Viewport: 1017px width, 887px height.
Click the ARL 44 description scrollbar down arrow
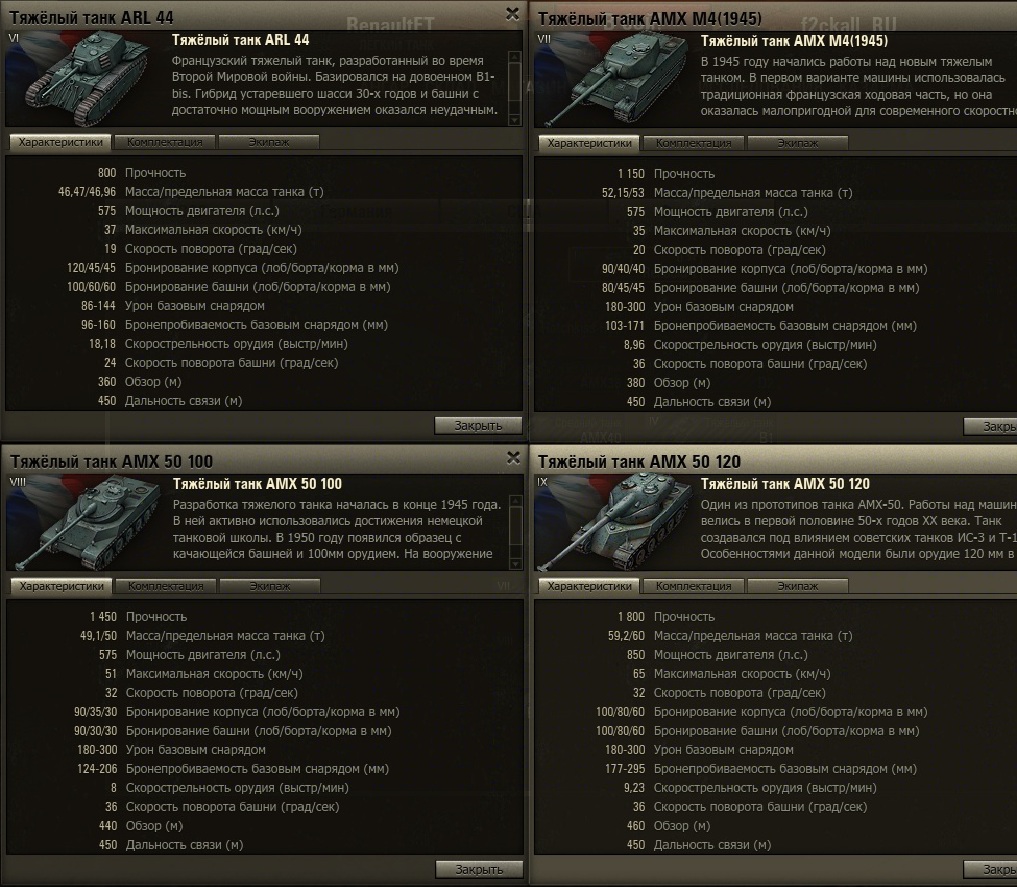pyautogui.click(x=514, y=120)
